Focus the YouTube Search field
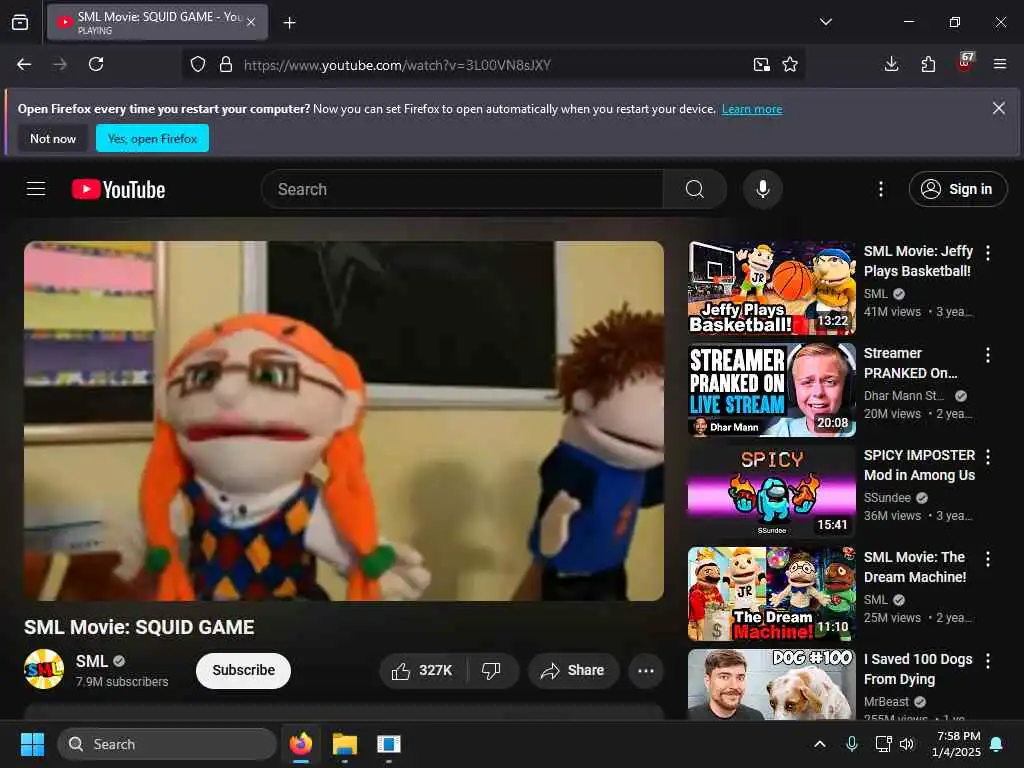The width and height of the screenshot is (1024, 768). [462, 189]
